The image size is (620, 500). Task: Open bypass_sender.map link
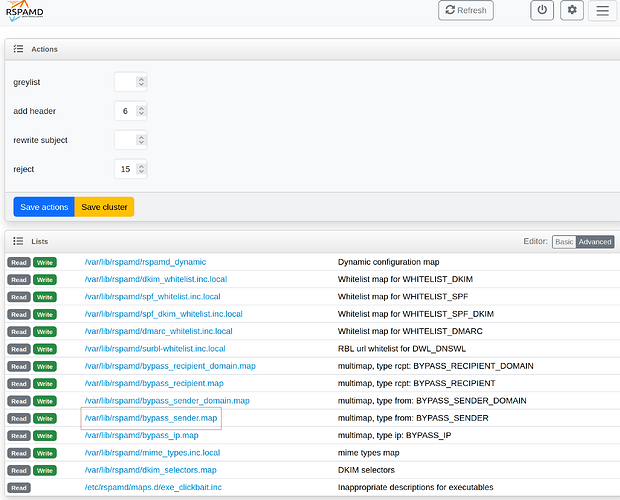151,418
